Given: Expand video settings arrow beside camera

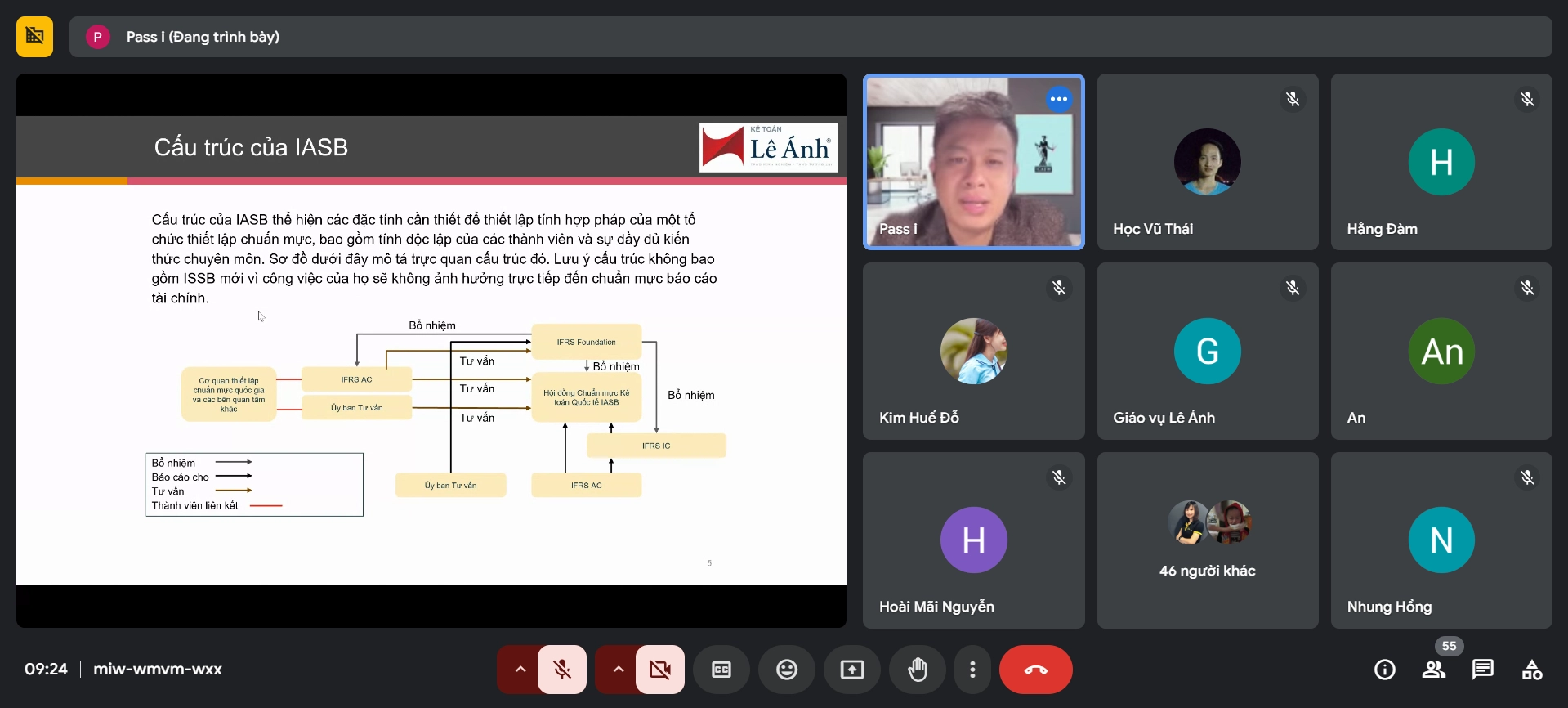Looking at the screenshot, I should 618,670.
